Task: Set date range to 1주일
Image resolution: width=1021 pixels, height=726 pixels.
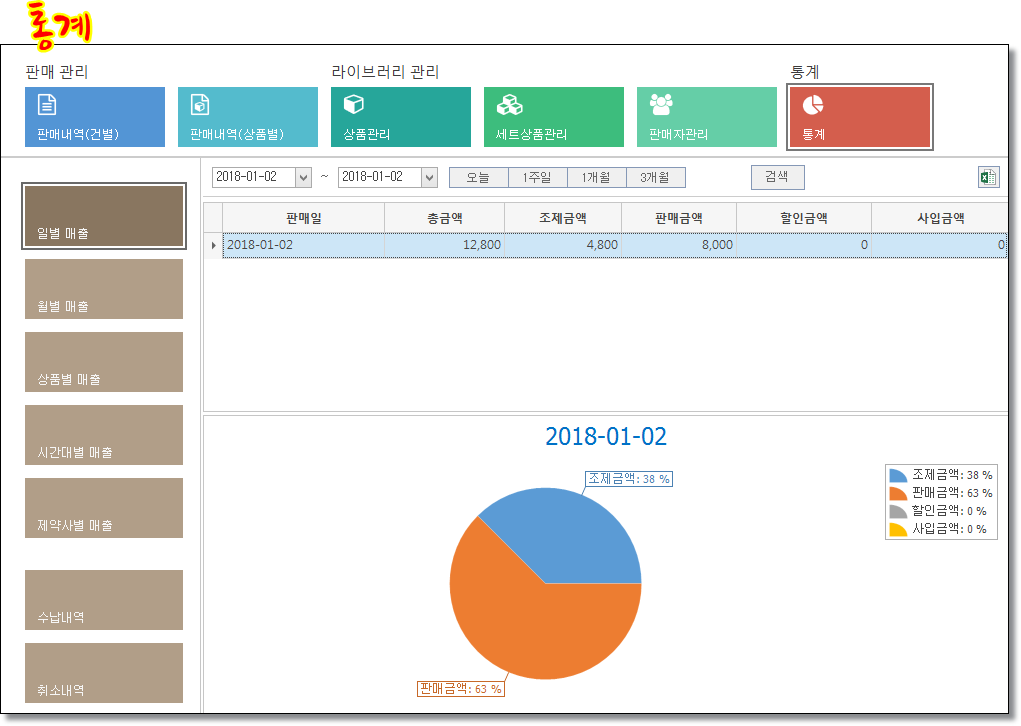Action: pos(537,177)
